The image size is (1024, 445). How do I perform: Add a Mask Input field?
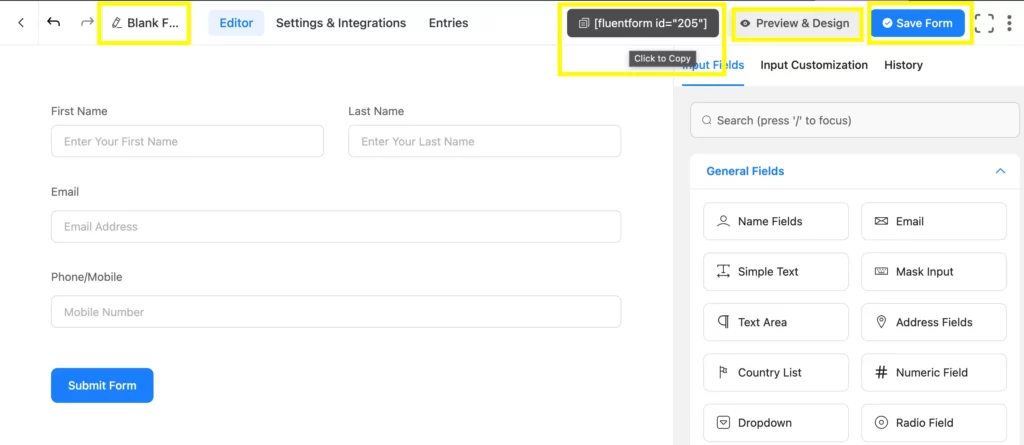933,271
